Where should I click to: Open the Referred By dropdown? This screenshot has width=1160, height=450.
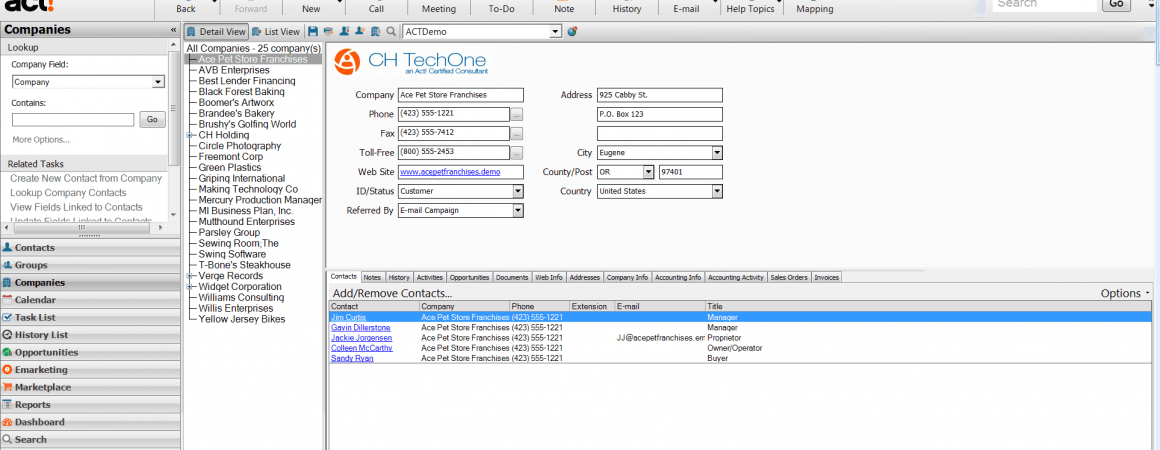point(518,210)
